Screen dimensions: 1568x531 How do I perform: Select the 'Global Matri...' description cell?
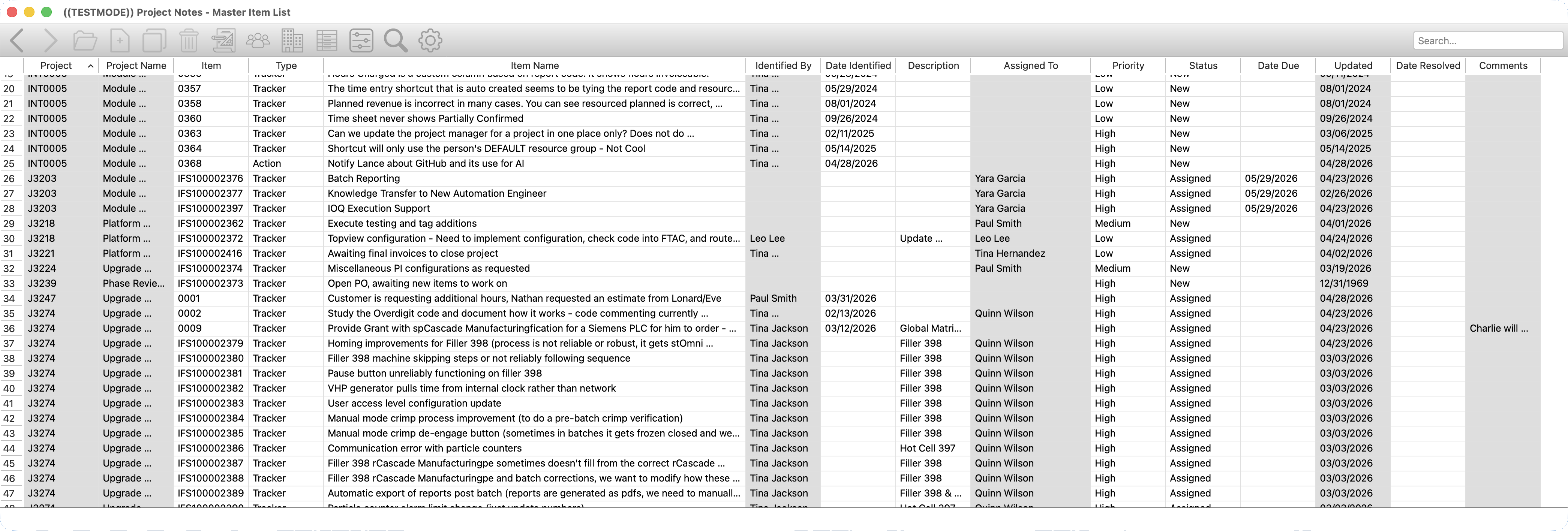(933, 328)
